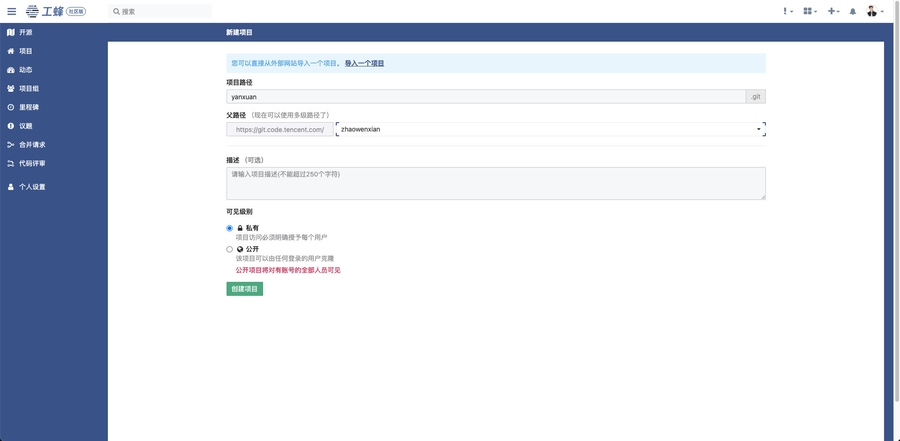Click the 创建项目 button
Image resolution: width=900 pixels, height=441 pixels.
click(244, 289)
